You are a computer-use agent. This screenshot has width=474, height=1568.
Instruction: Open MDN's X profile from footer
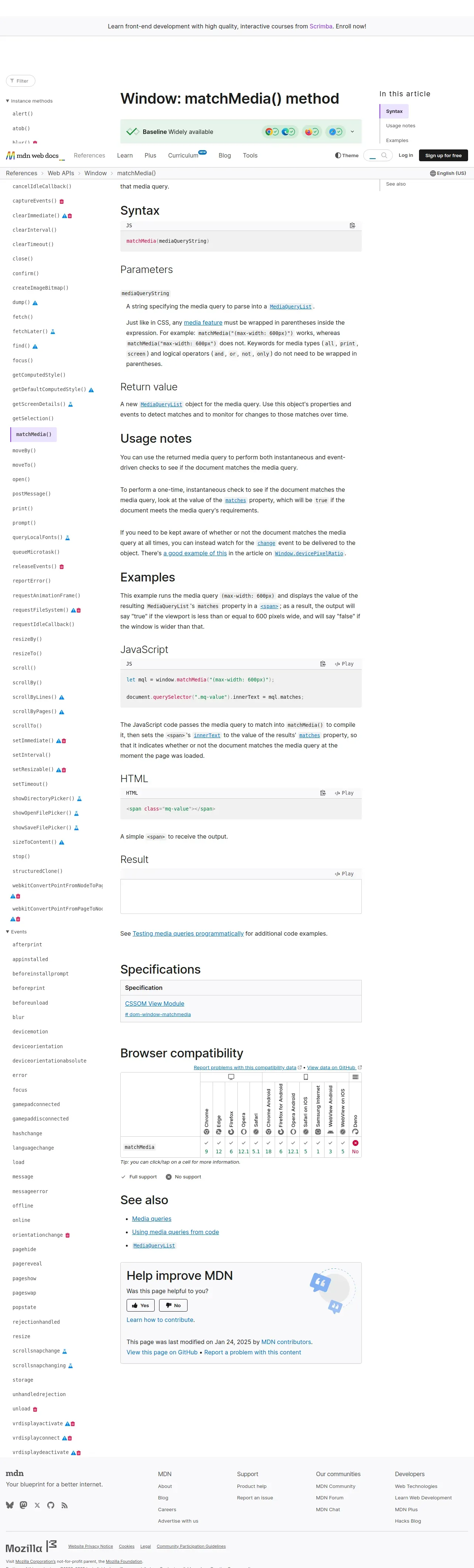(37, 1505)
